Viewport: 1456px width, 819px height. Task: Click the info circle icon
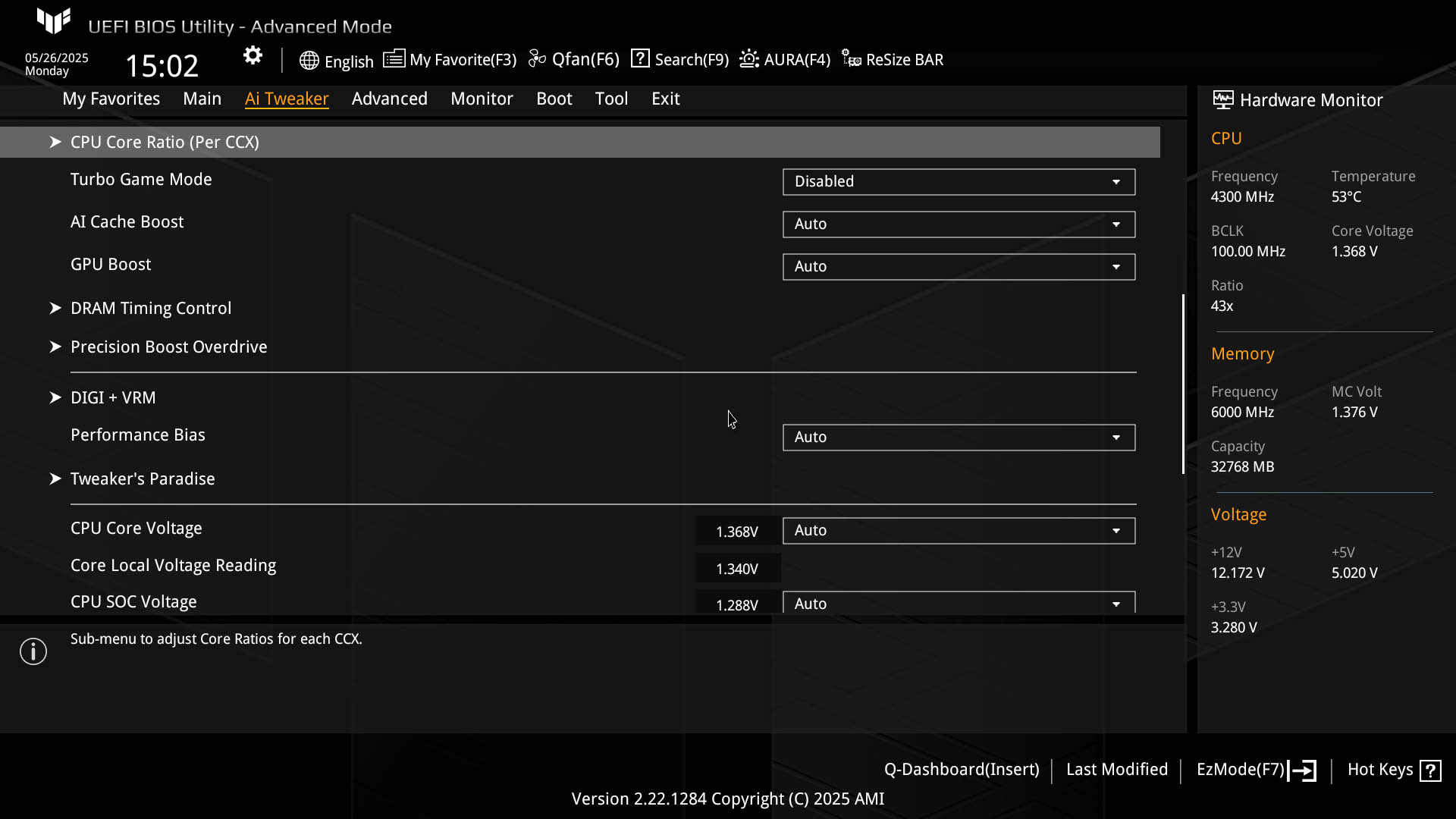[x=33, y=651]
